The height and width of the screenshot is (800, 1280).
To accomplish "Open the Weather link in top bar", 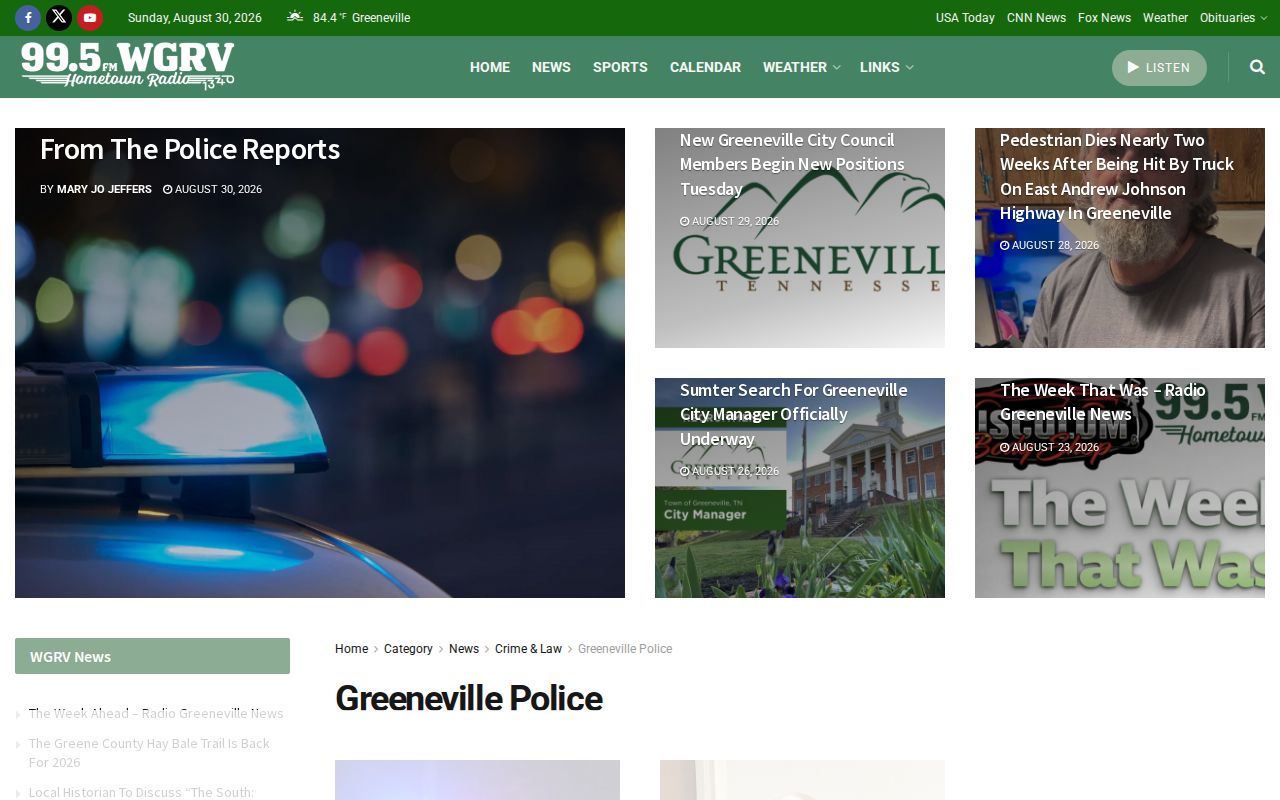I will click(x=1165, y=18).
